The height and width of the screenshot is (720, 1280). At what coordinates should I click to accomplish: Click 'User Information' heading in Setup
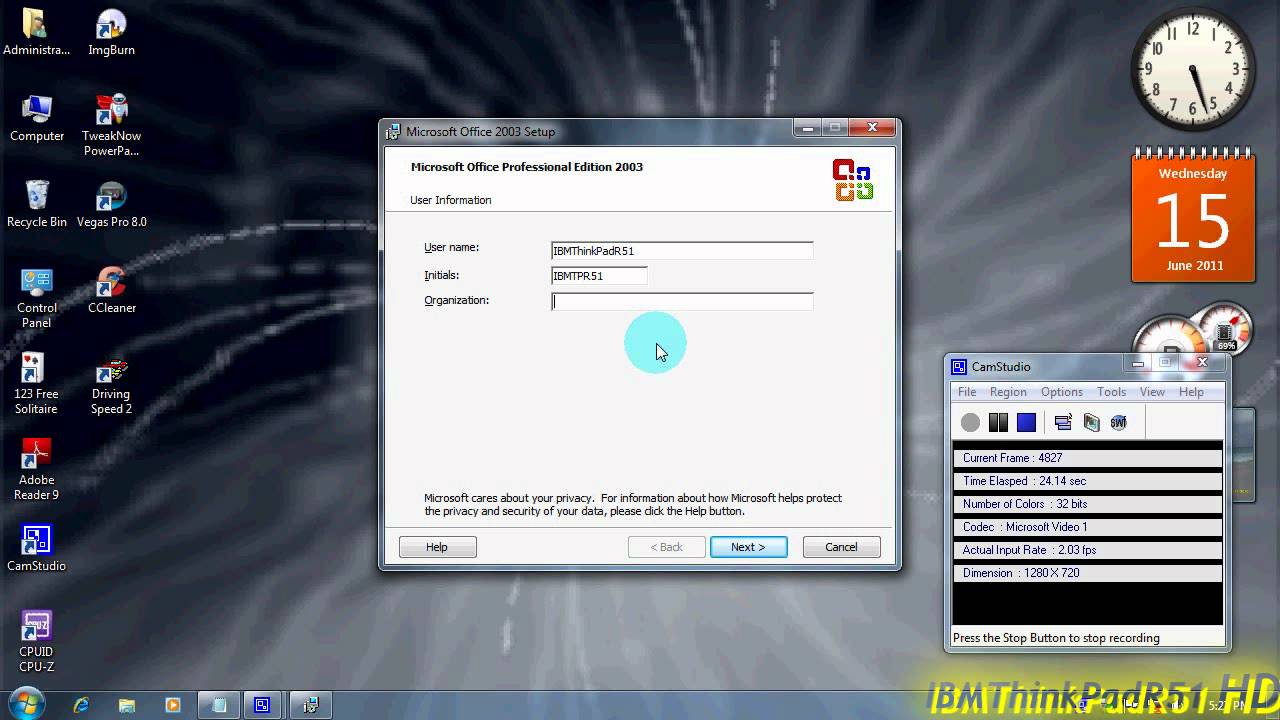(450, 200)
